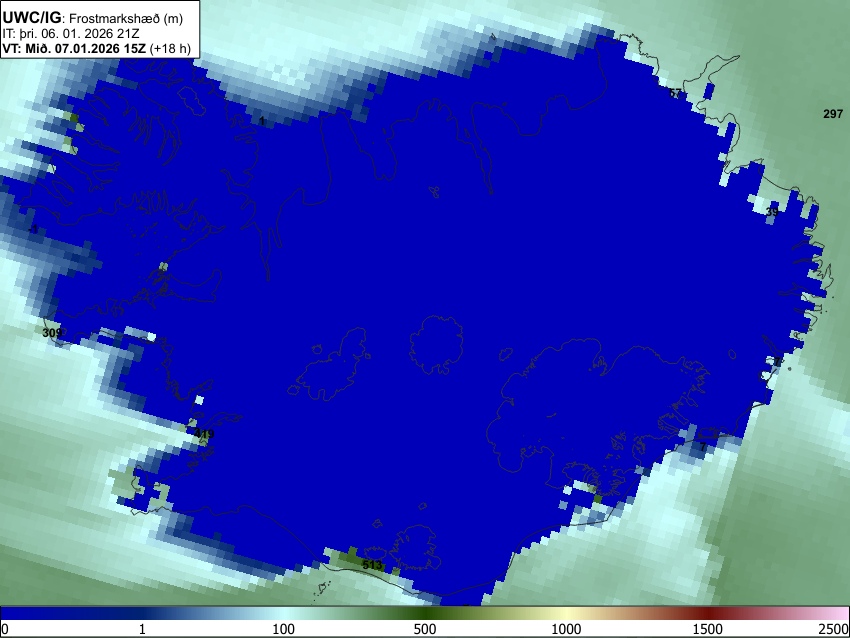This screenshot has width=850, height=638.
Task: Select the 57 value on the map
Action: pos(674,93)
